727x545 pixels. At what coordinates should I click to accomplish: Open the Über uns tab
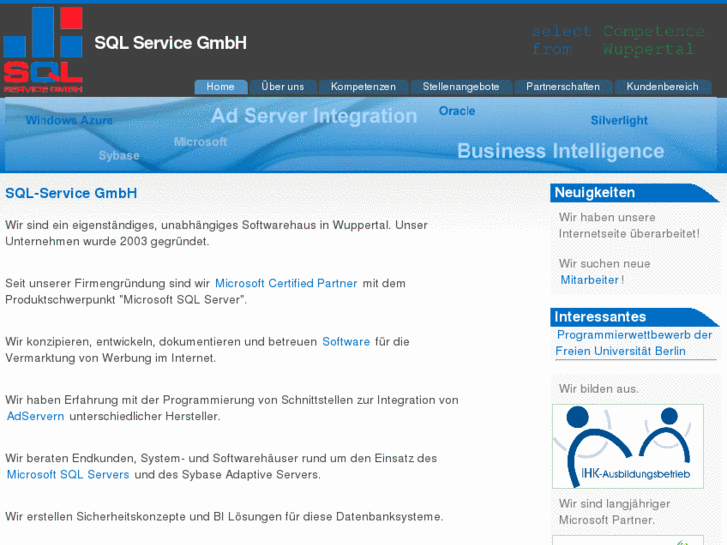pyautogui.click(x=283, y=87)
